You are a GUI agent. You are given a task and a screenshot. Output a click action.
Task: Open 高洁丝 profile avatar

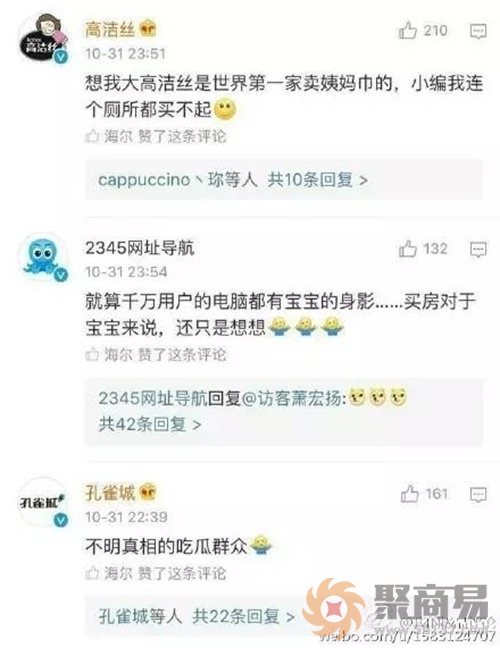(43, 38)
